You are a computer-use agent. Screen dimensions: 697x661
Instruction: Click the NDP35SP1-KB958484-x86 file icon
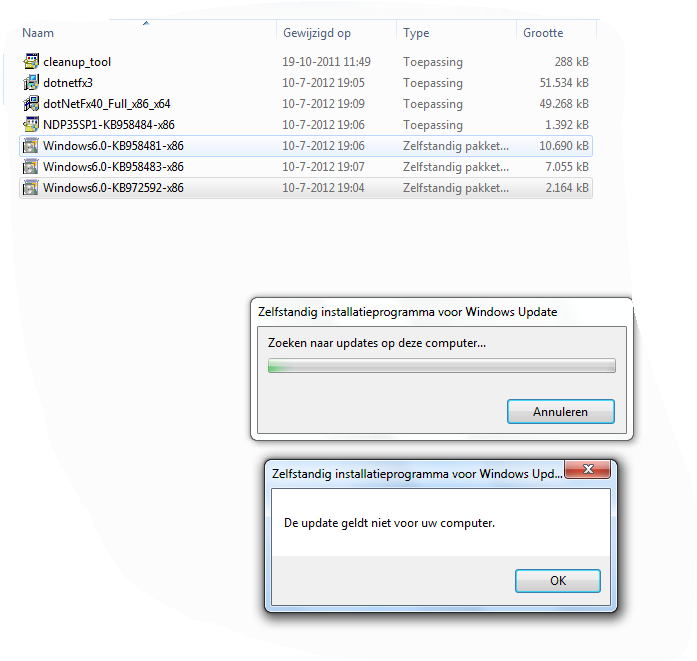[31, 124]
